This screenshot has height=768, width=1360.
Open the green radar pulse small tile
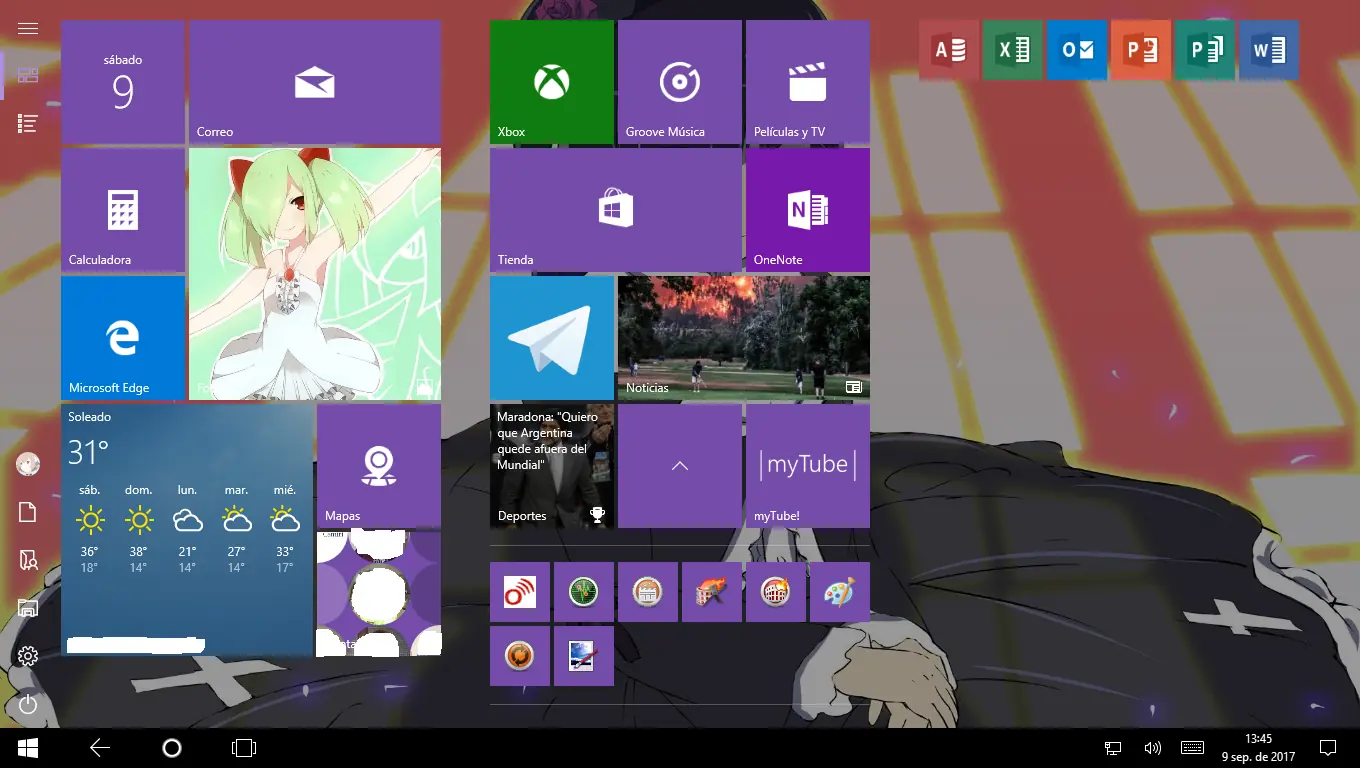pos(584,592)
